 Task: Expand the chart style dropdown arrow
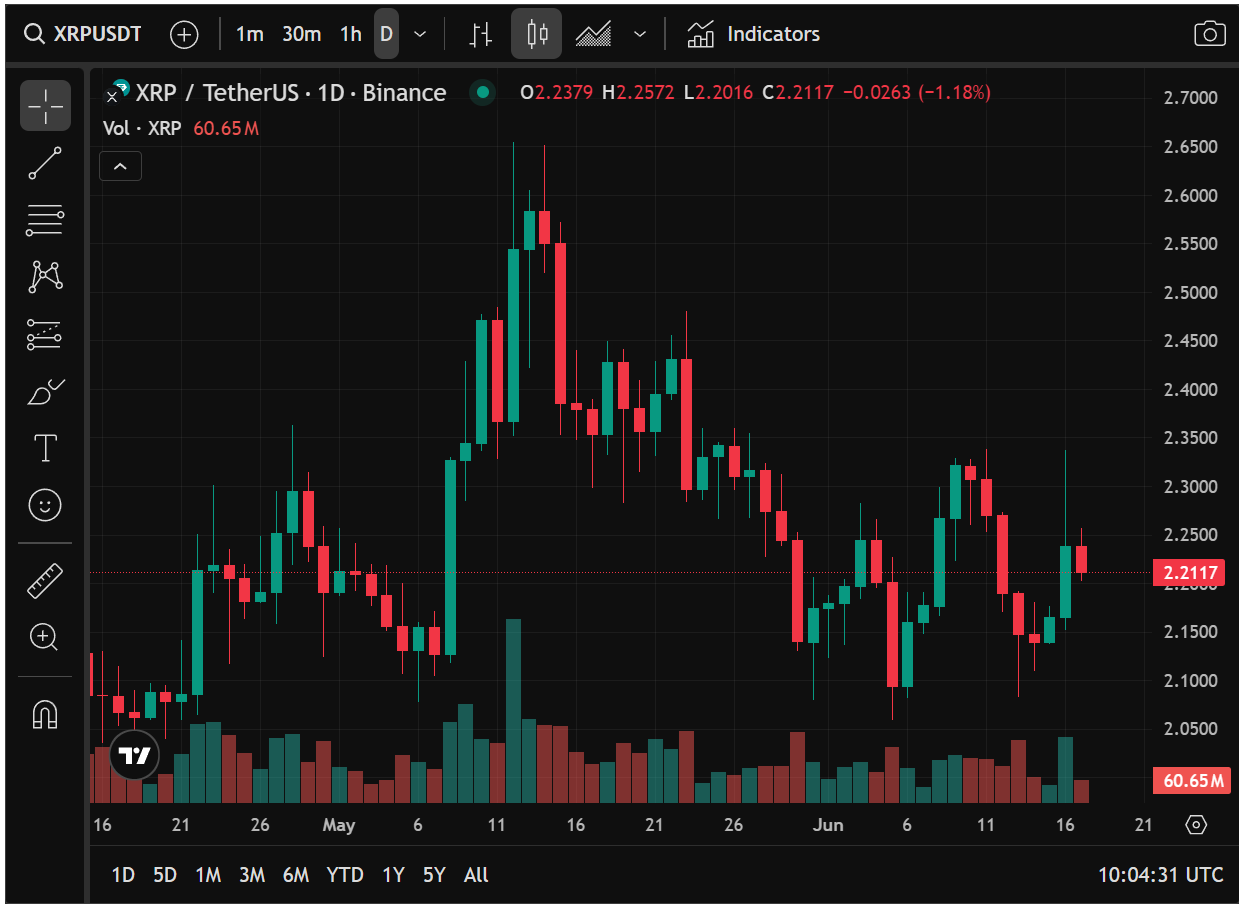(x=640, y=34)
